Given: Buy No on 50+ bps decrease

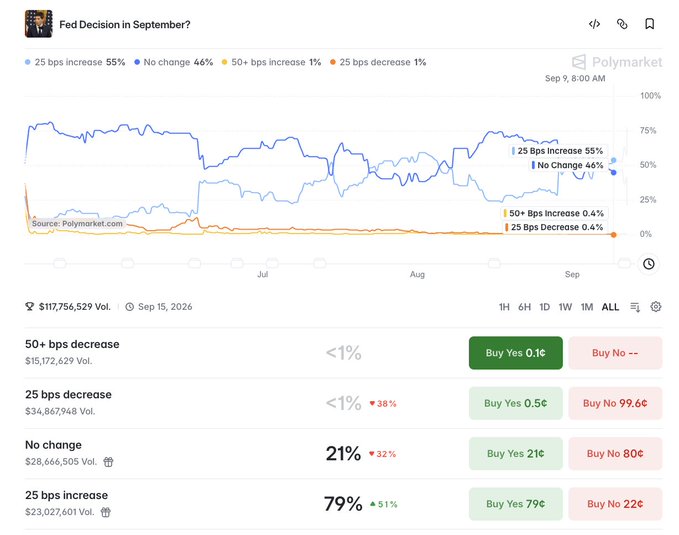Looking at the screenshot, I should (615, 353).
